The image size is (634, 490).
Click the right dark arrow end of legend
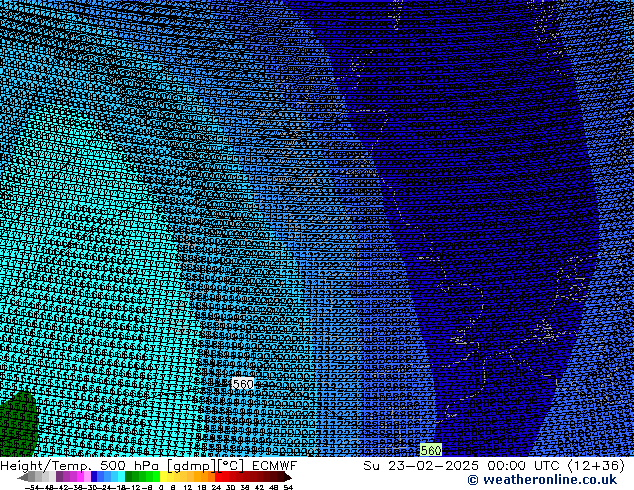[288, 477]
